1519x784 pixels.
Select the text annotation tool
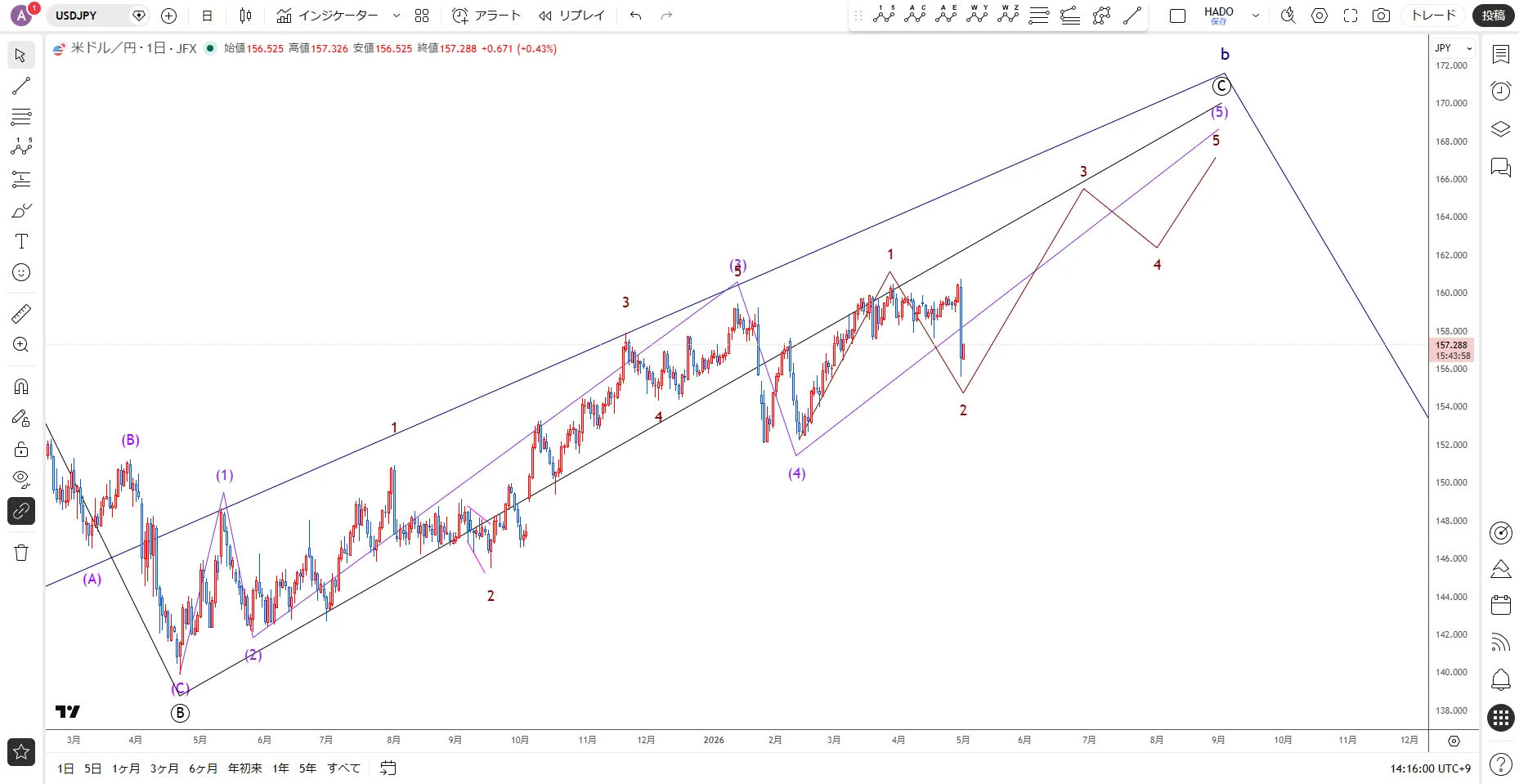click(21, 241)
